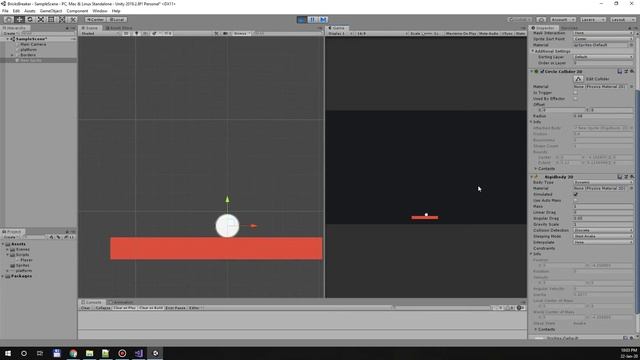The height and width of the screenshot is (360, 640).
Task: Open the Sleeping Mode dropdown
Action: click(603, 236)
